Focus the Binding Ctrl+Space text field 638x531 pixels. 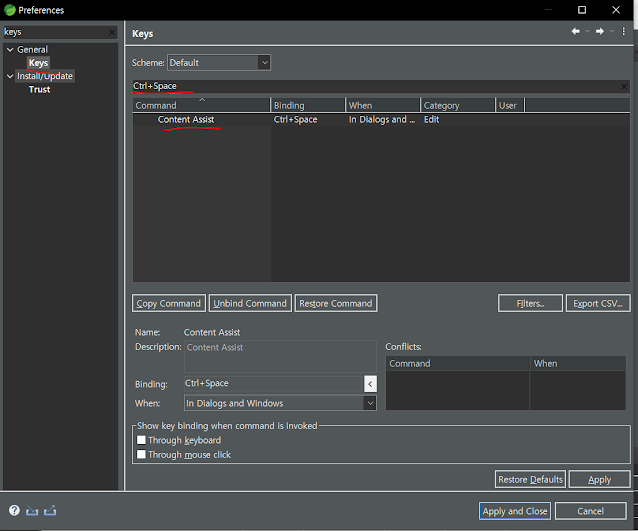click(273, 383)
